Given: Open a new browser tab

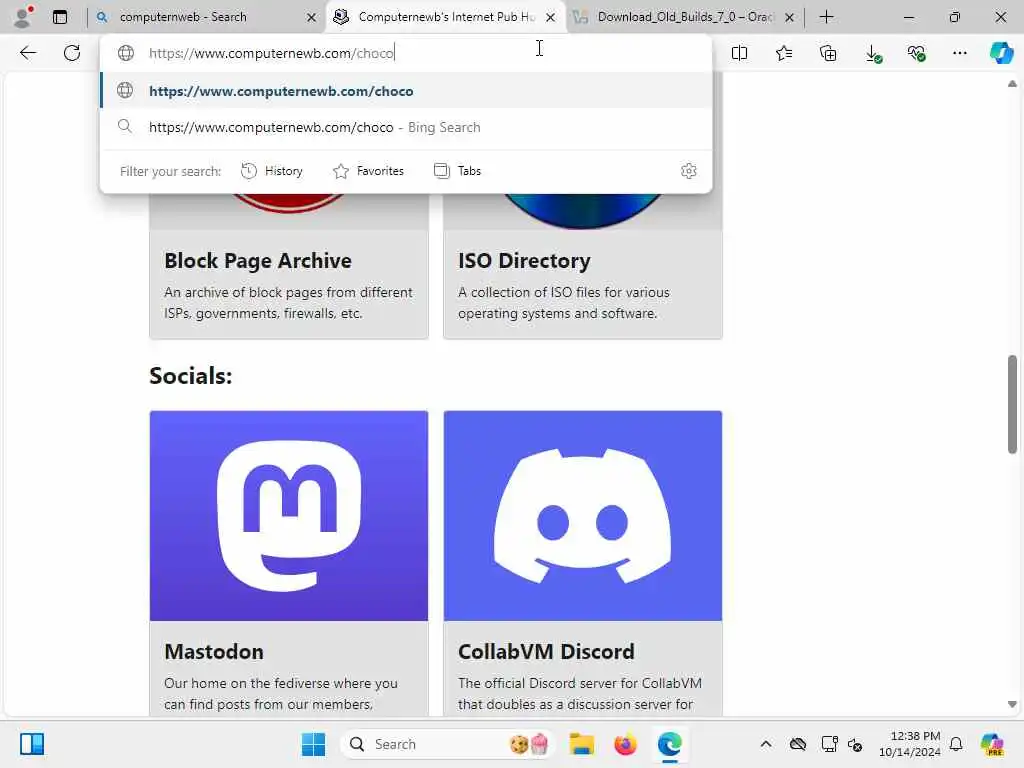Looking at the screenshot, I should tap(826, 17).
